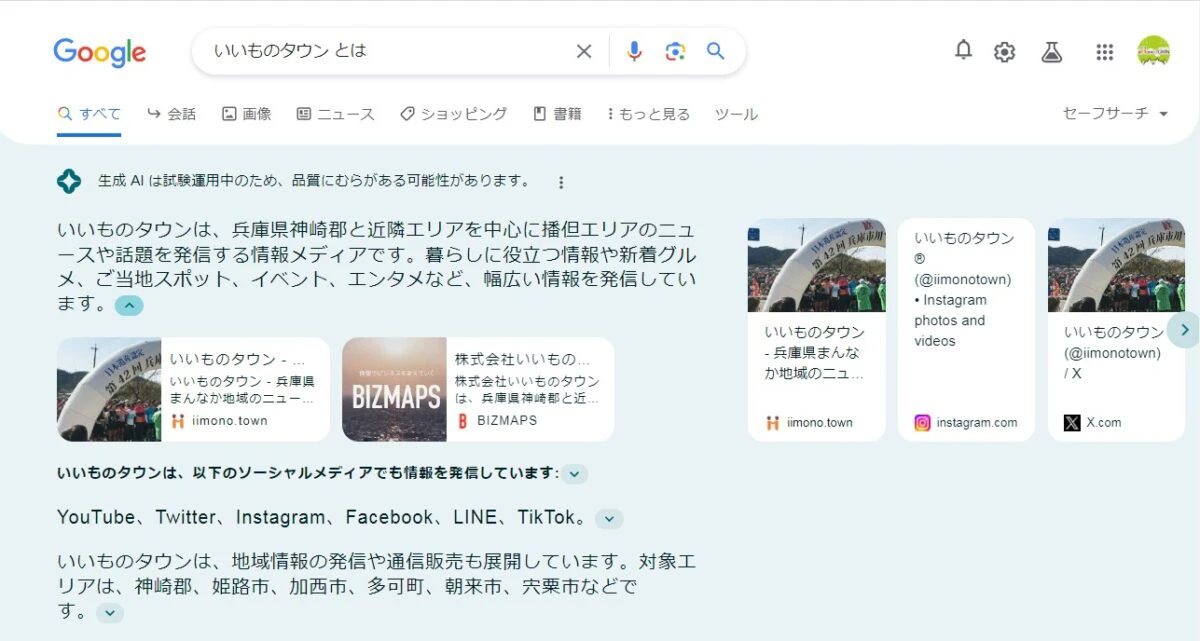Screen dimensions: 1200x641
Task: Click the text YouTube、Twitter、Instagram、Facebook、LINE、TikTok
Action: click(321, 518)
